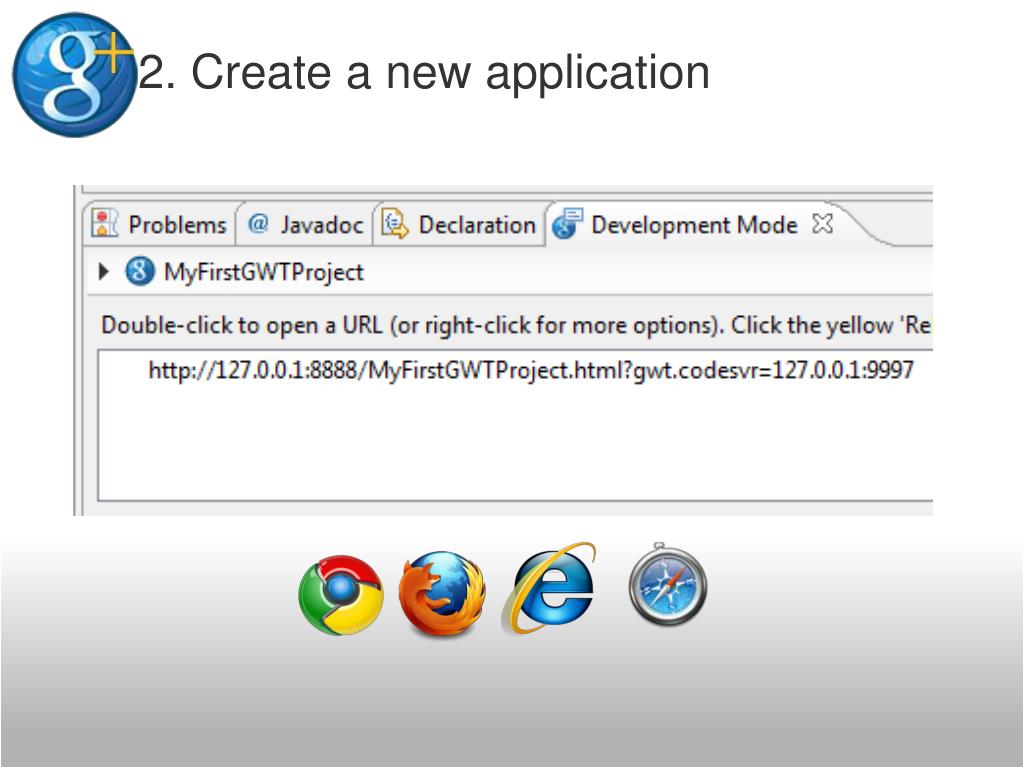
Task: Select the MyFirstGWTProject entry
Action: pyautogui.click(x=264, y=271)
